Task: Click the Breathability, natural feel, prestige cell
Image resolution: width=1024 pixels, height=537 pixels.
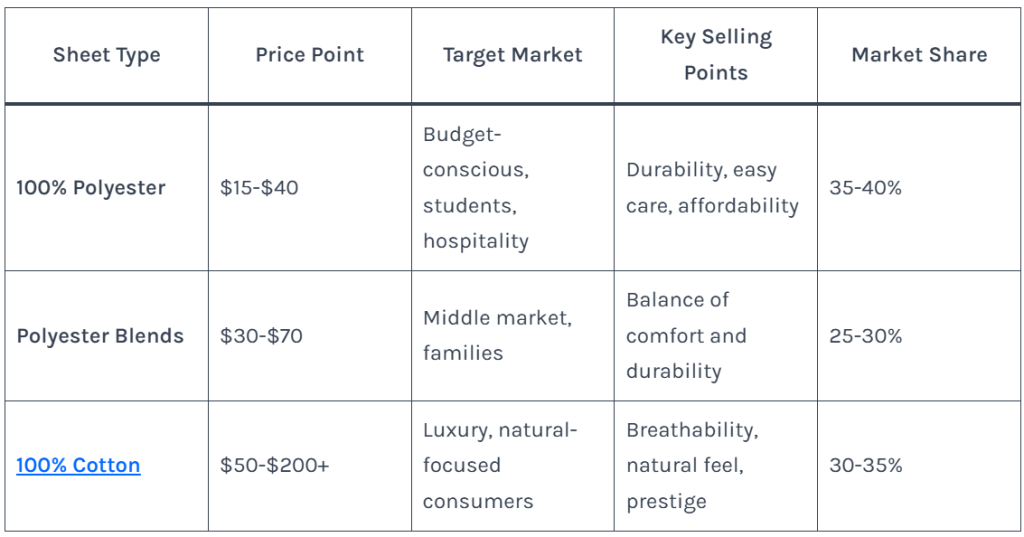Action: tap(692, 465)
